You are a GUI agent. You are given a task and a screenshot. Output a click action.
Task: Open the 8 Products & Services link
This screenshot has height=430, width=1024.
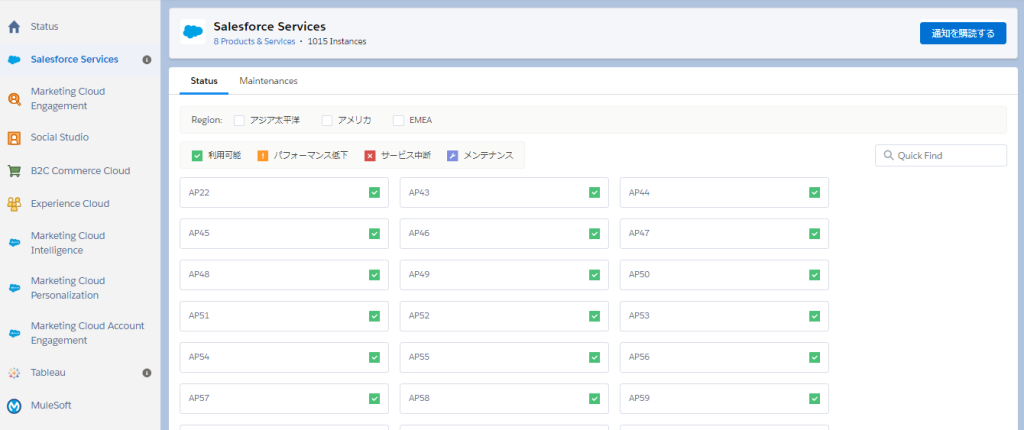pyautogui.click(x=254, y=41)
